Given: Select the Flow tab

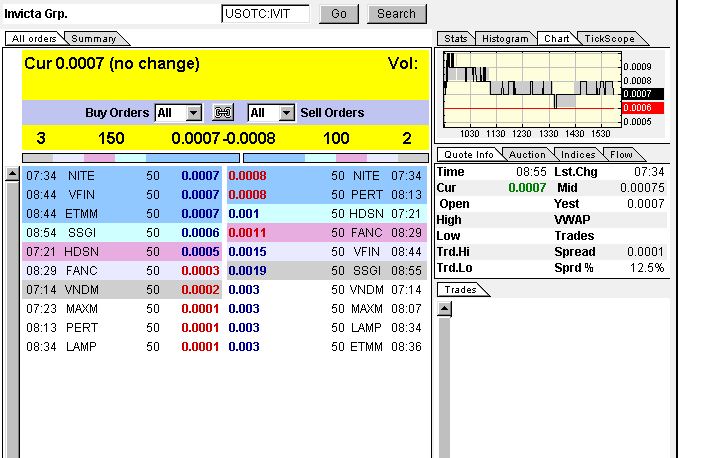Looking at the screenshot, I should click(x=621, y=155).
